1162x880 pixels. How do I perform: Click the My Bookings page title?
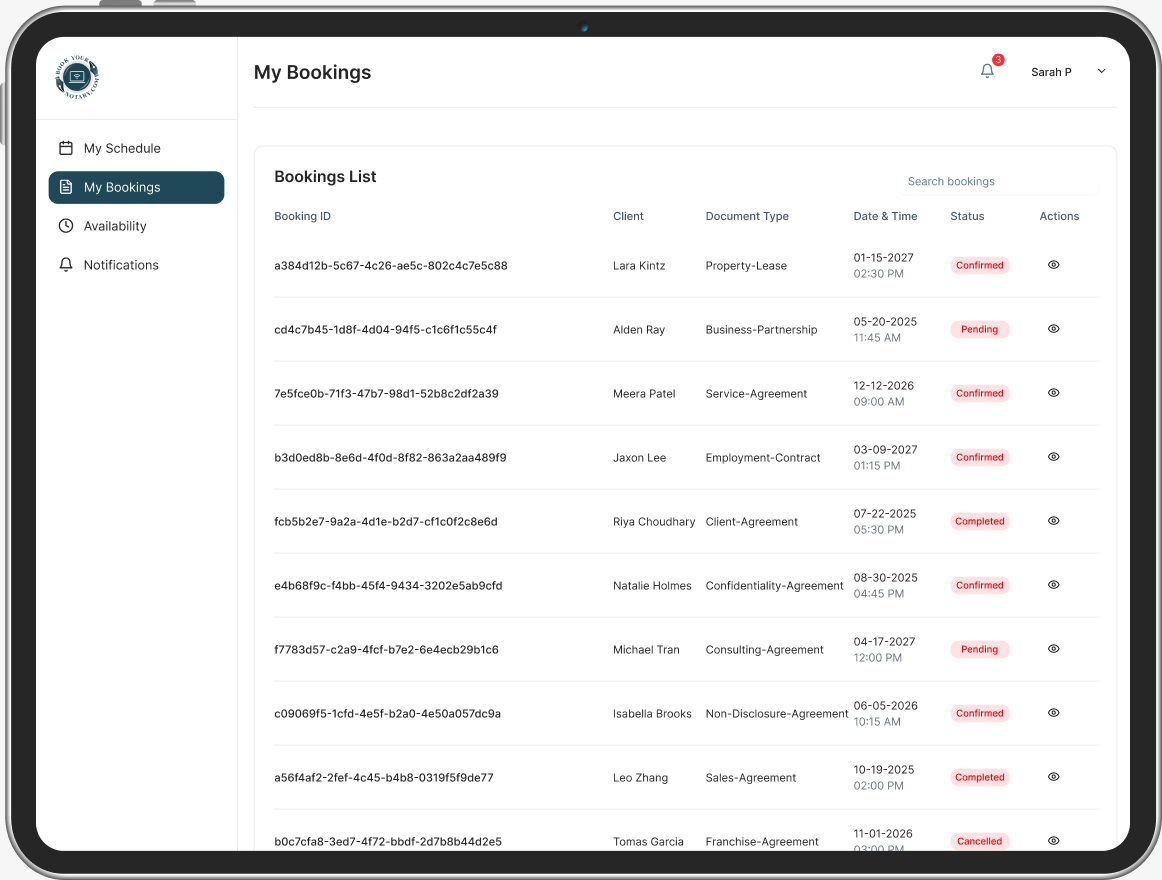[312, 73]
